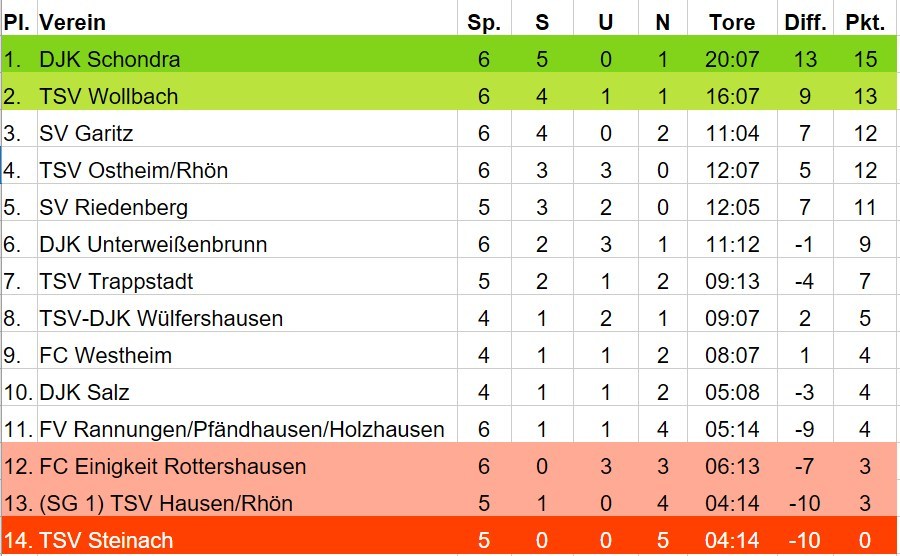Select the DJK Schondra team cell

point(247,59)
